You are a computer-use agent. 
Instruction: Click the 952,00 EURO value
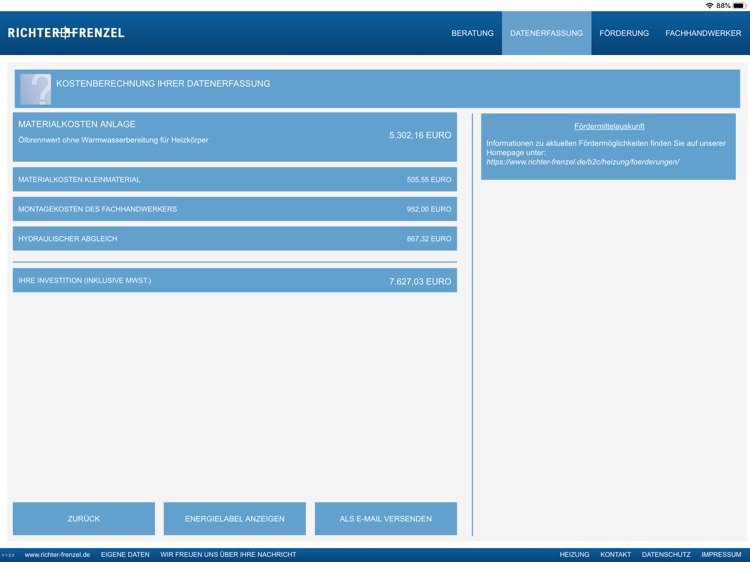[x=429, y=209]
